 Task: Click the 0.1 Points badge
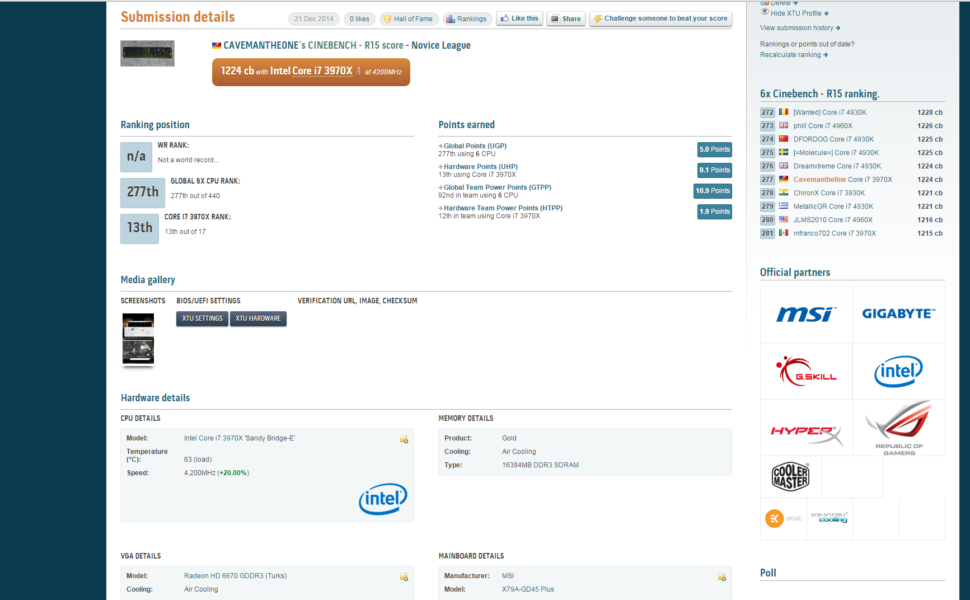715,170
